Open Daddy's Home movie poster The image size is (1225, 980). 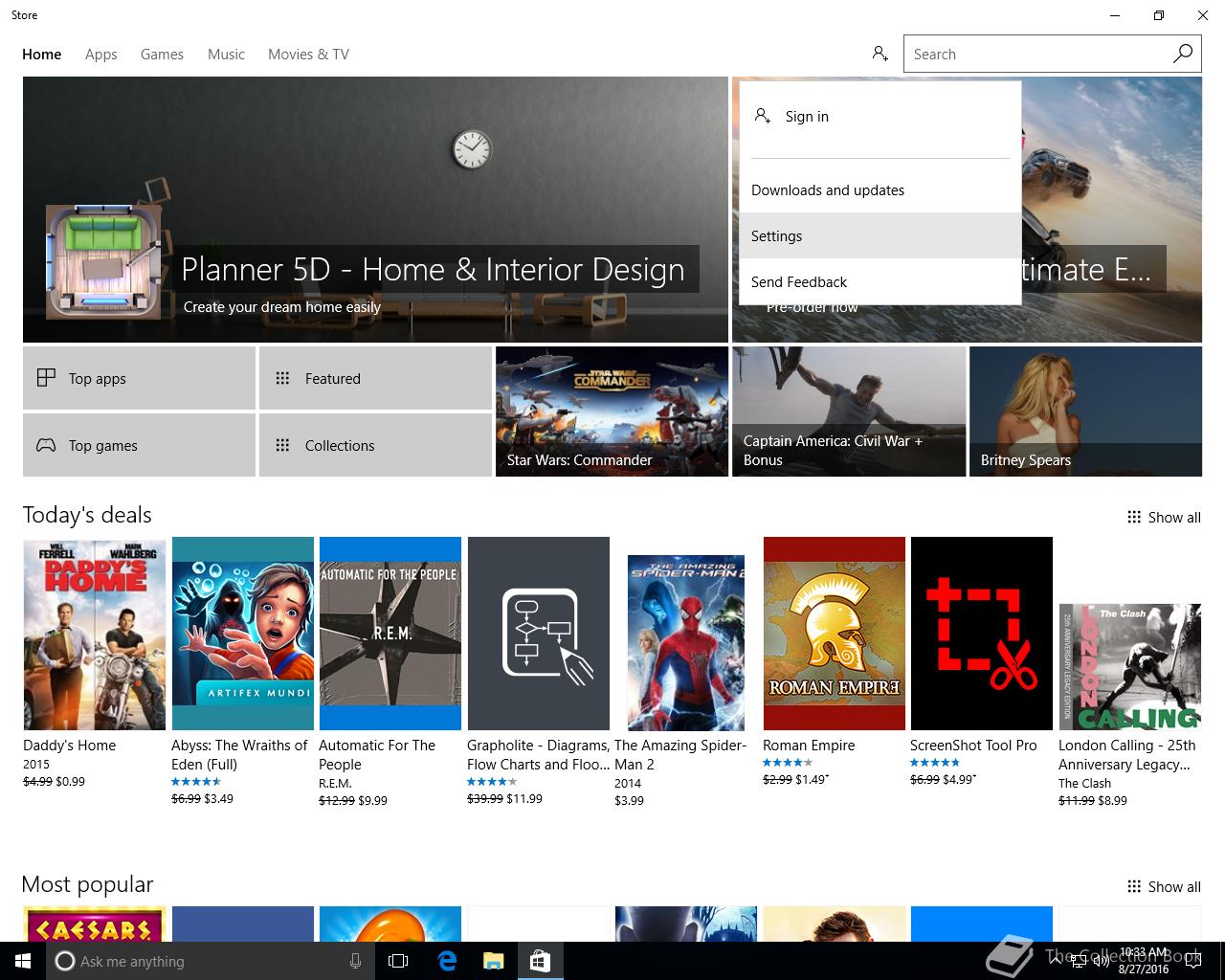tap(95, 635)
